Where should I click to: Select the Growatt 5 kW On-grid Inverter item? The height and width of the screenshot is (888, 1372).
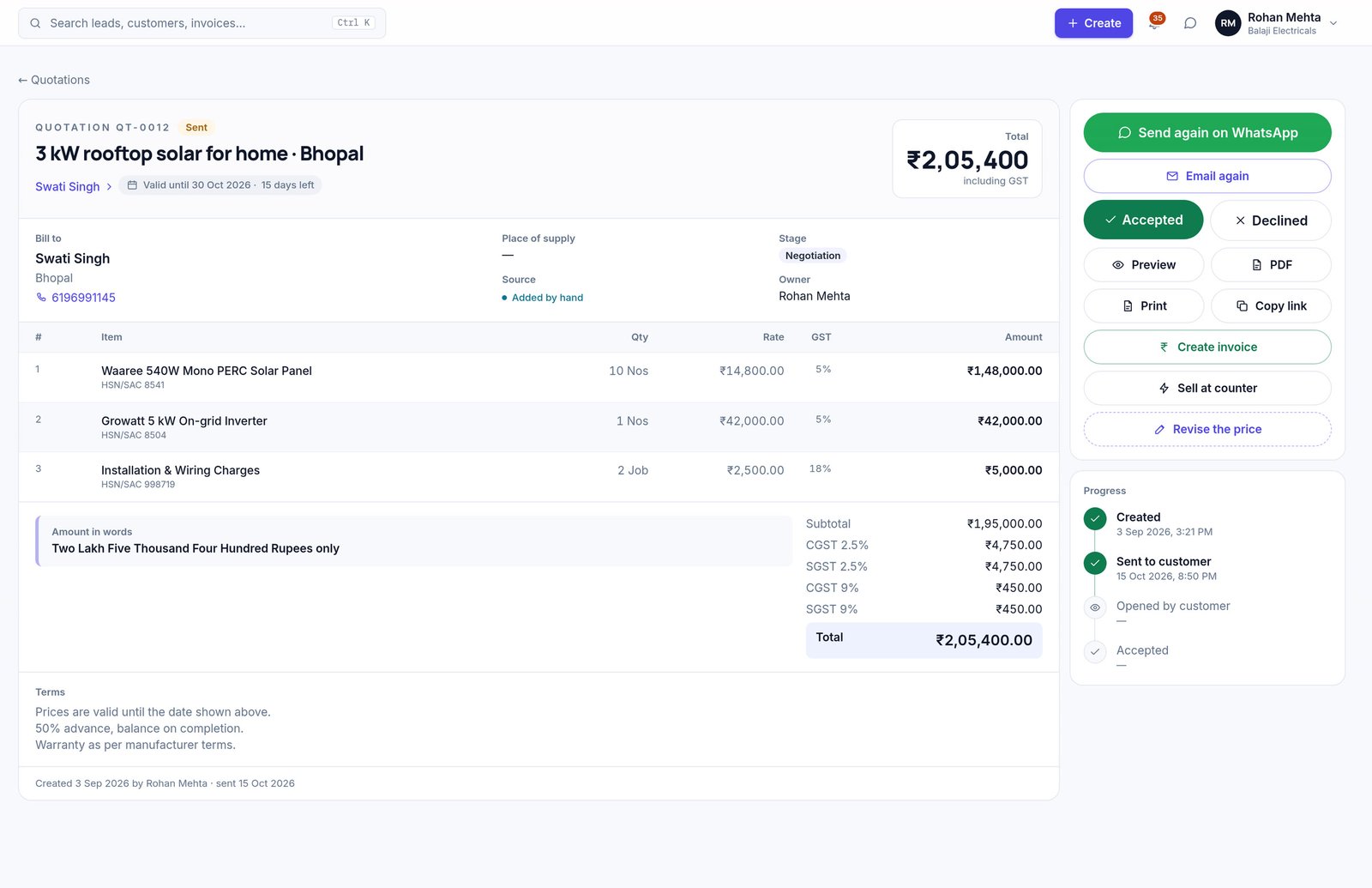[184, 421]
